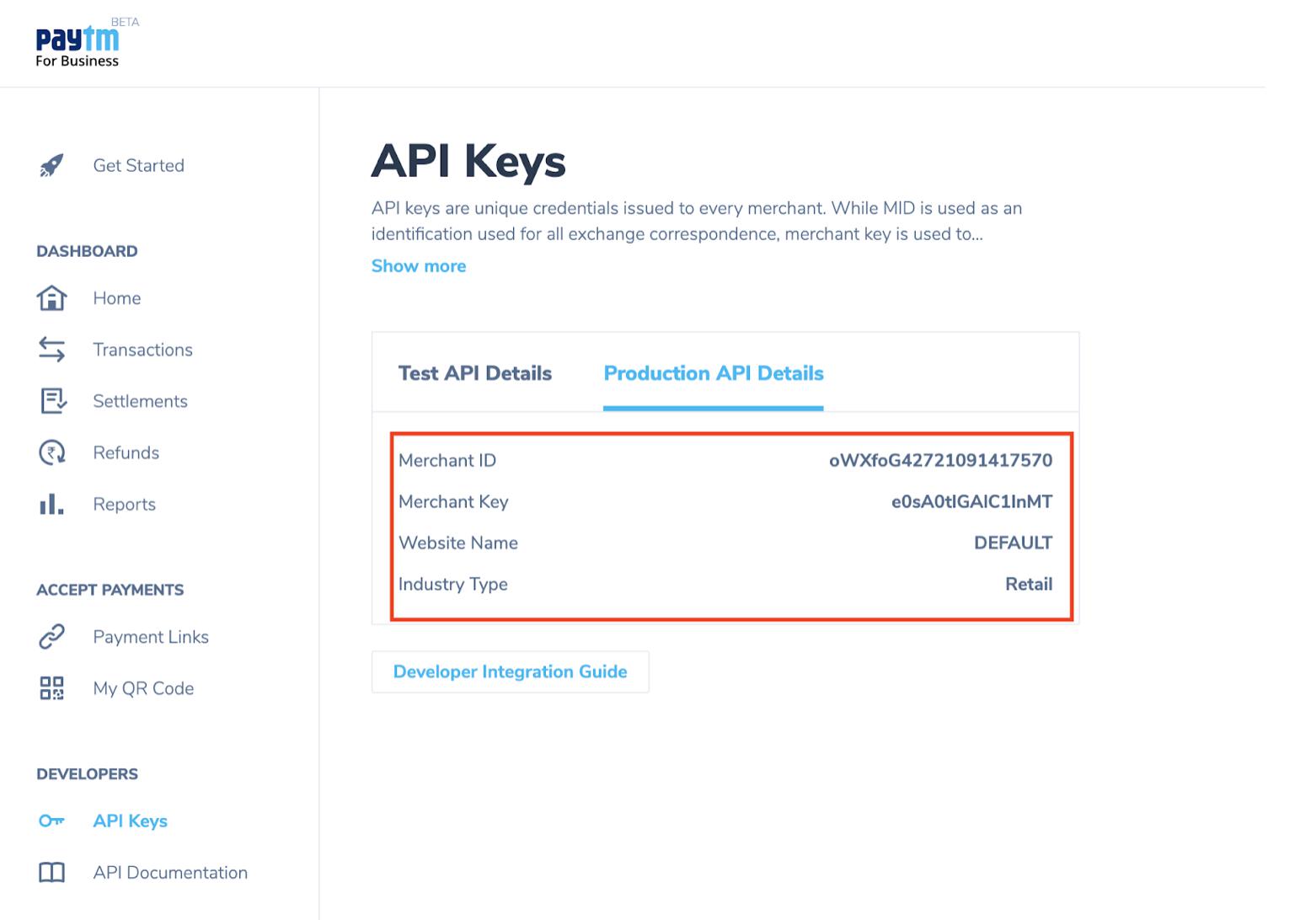
Task: Click the bar chart icon beside Reports
Action: (51, 504)
